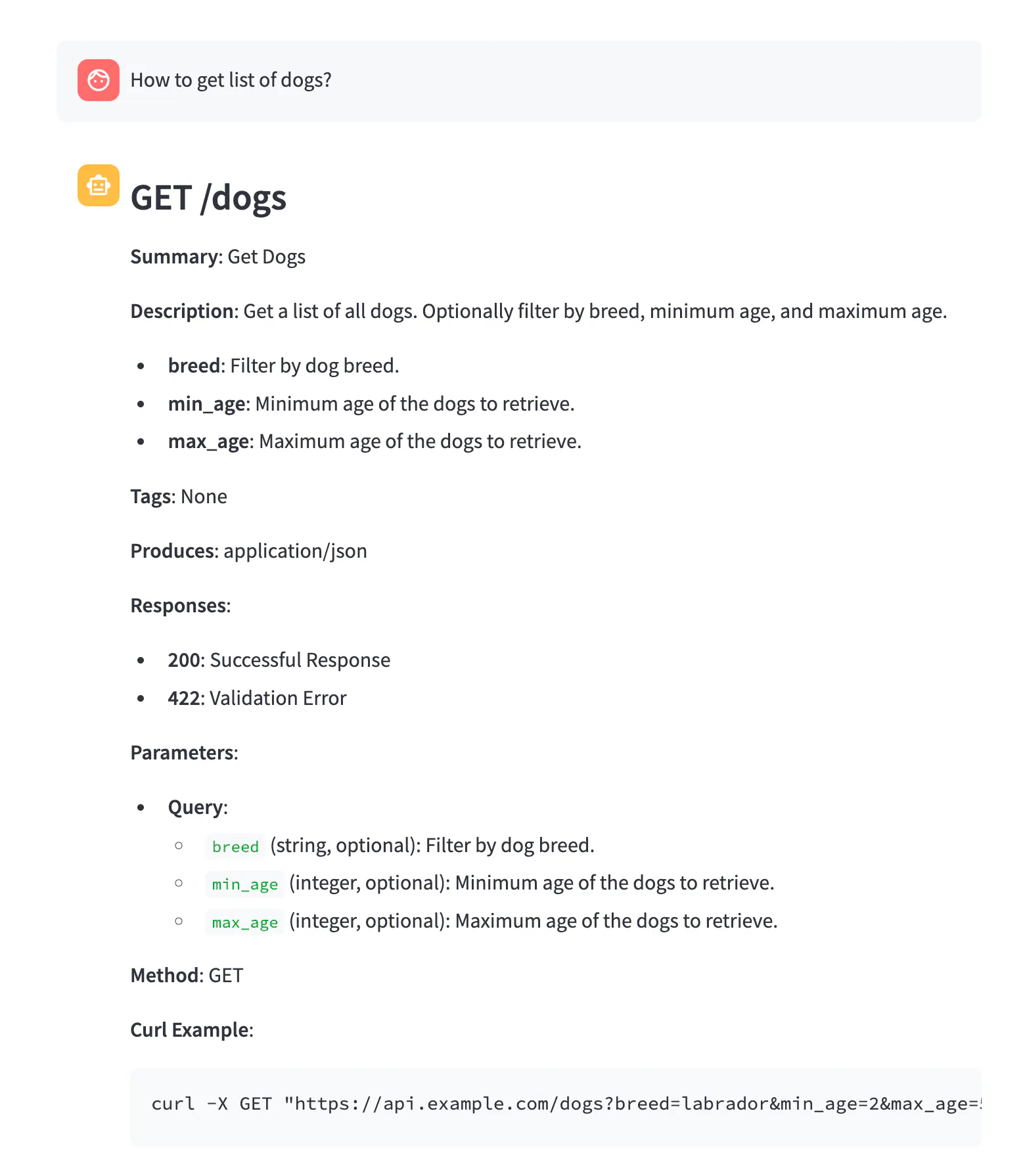Select the bold "min_age" bullet under Description

point(206,404)
